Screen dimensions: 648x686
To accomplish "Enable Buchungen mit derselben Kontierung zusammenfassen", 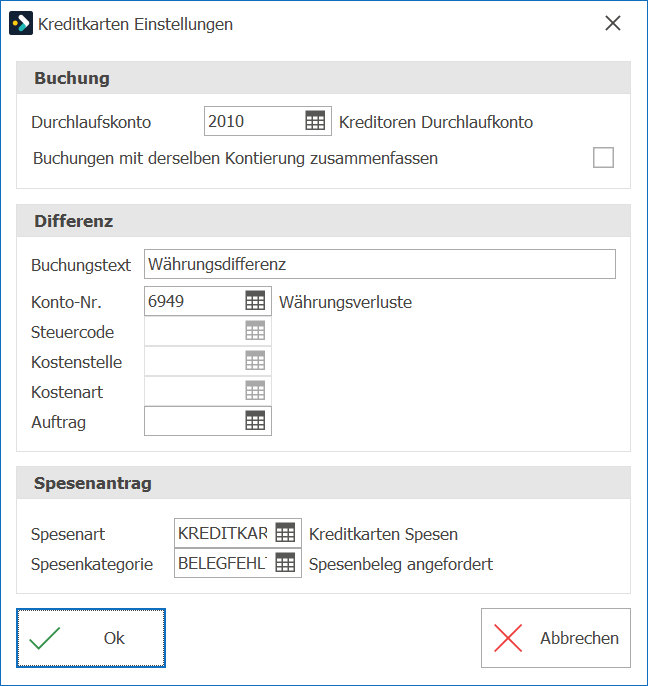I will [603, 158].
